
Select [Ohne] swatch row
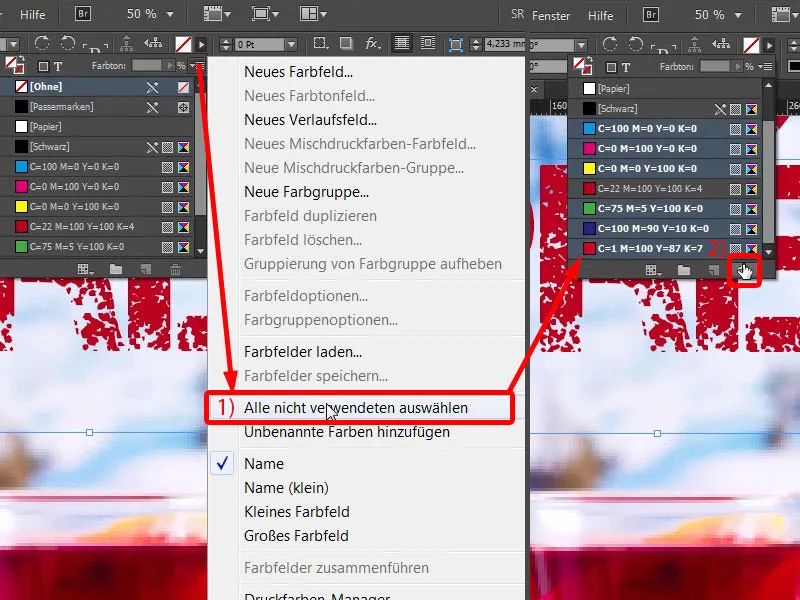coord(97,87)
